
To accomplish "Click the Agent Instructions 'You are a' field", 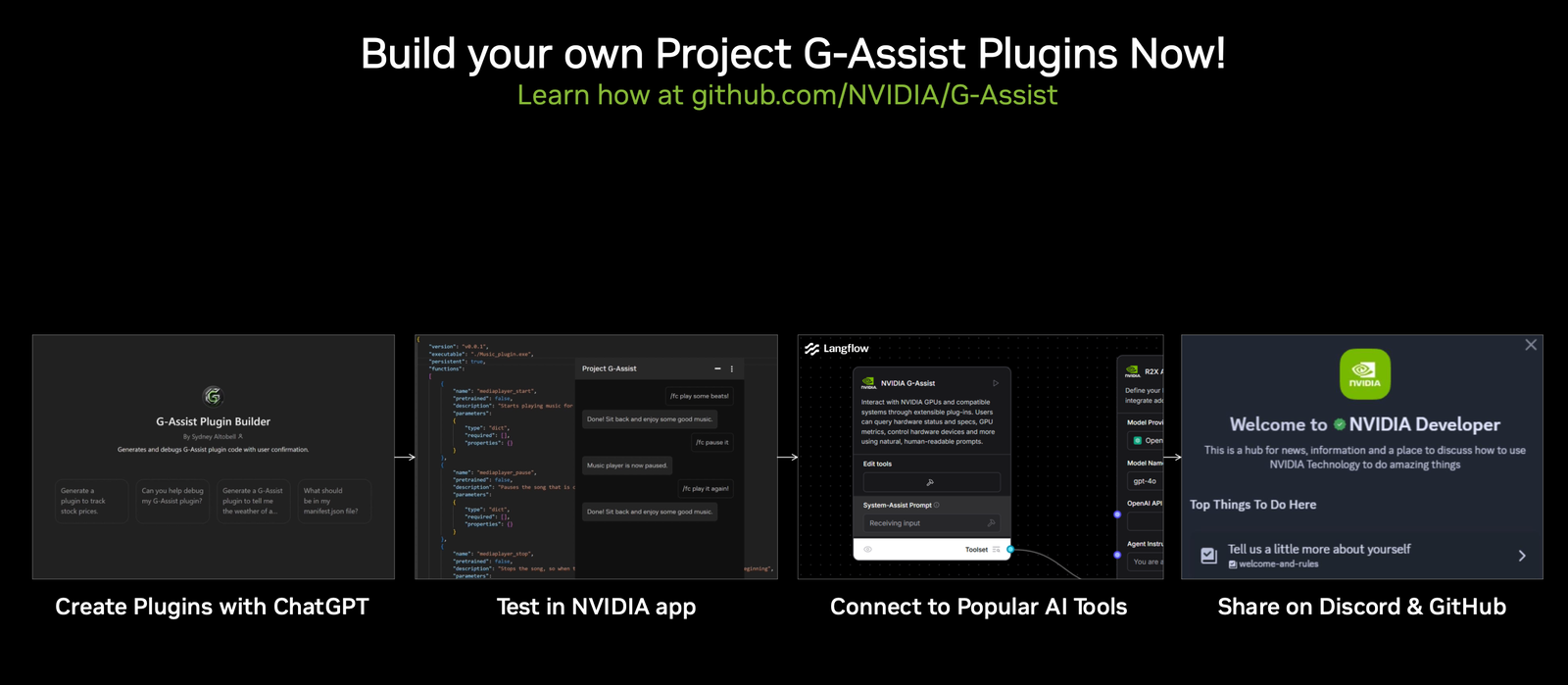I will (x=1146, y=562).
